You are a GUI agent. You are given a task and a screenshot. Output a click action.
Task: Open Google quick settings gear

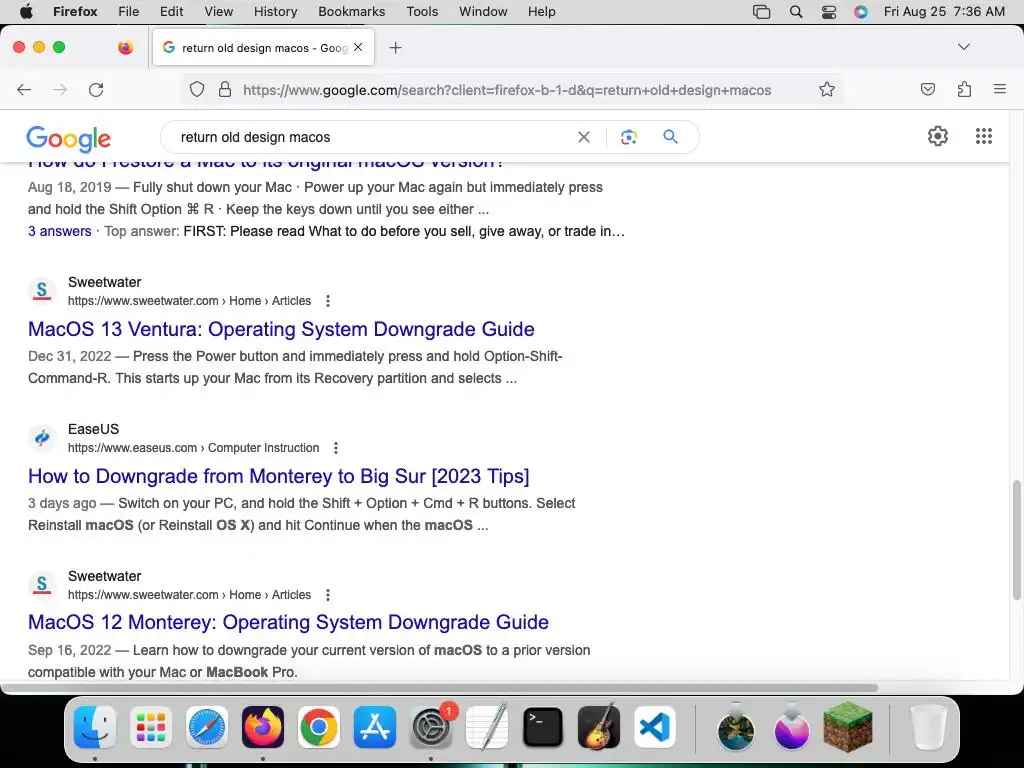point(938,136)
